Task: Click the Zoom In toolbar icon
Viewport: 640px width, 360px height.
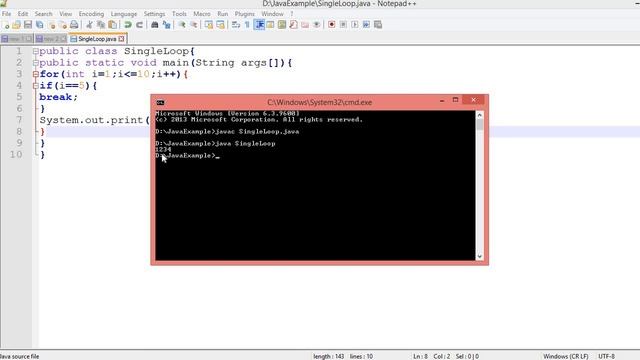Action: tap(182, 25)
